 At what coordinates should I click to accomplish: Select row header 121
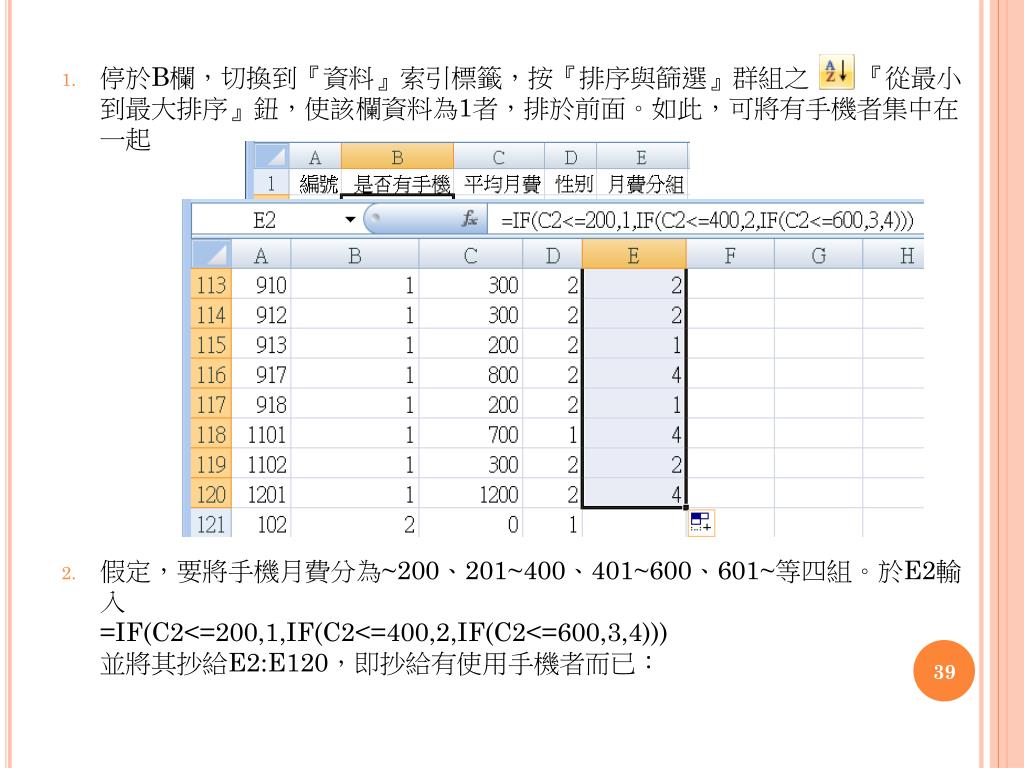[x=211, y=524]
